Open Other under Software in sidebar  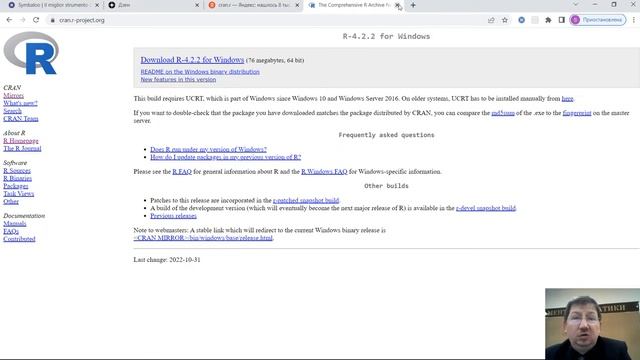click(x=11, y=202)
